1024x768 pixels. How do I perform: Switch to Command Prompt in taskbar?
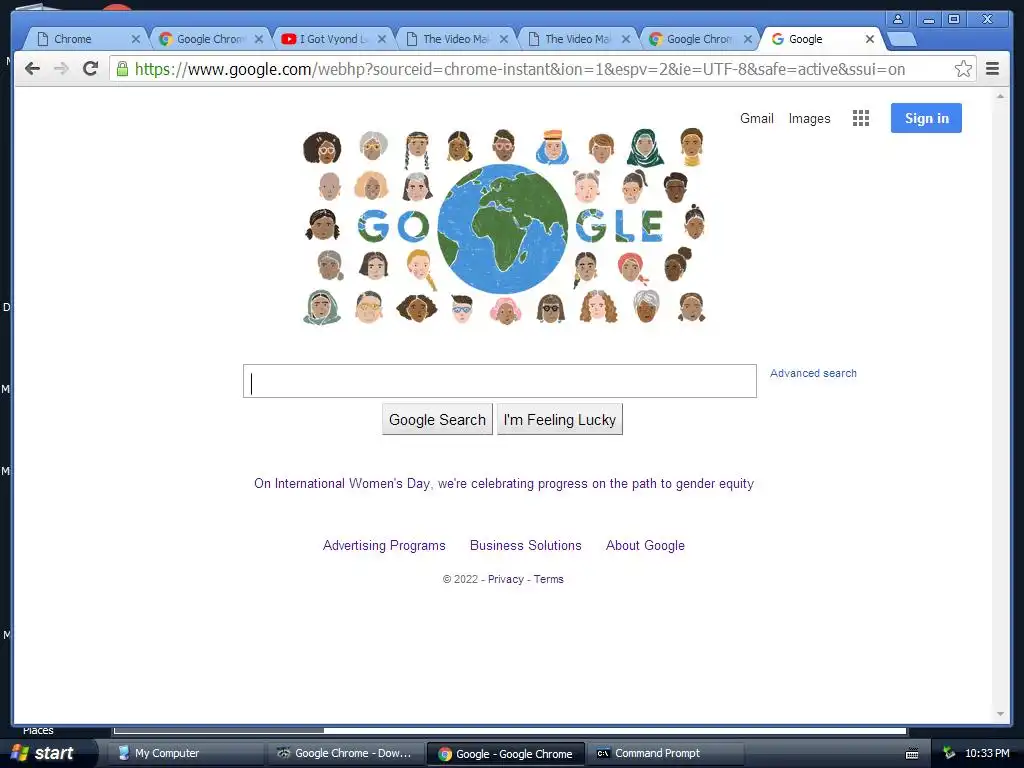point(665,753)
